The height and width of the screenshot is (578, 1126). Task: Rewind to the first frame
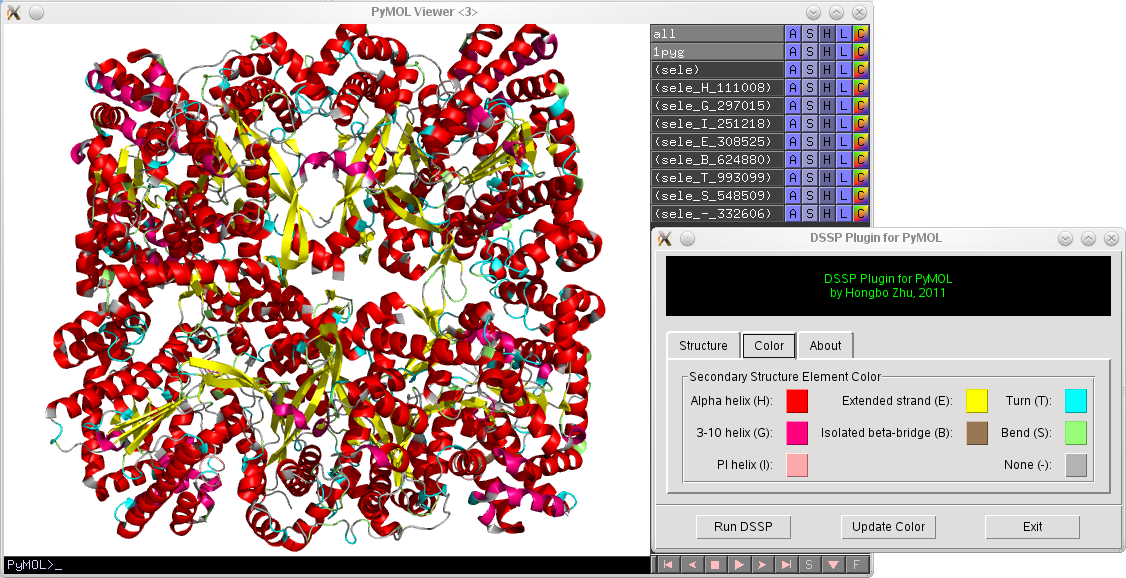[667, 565]
